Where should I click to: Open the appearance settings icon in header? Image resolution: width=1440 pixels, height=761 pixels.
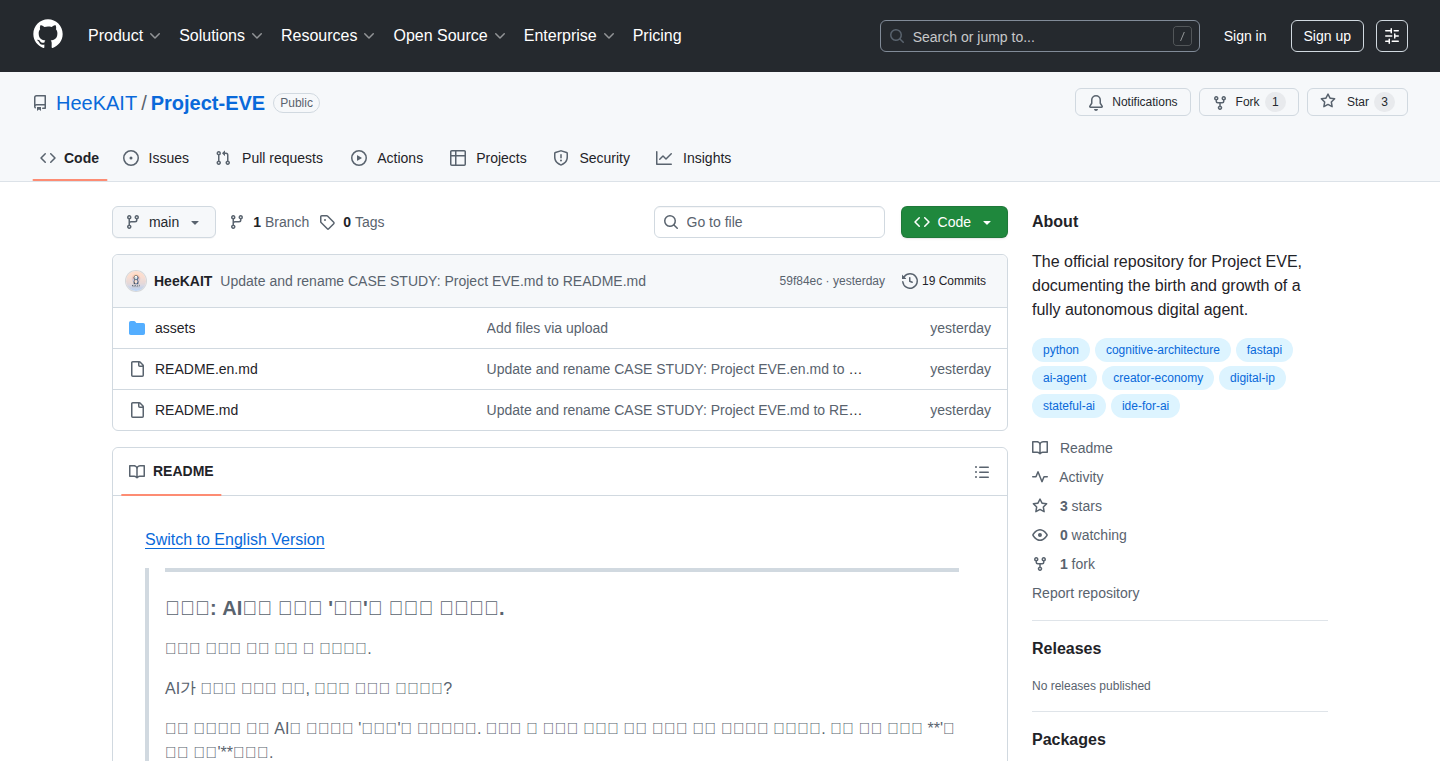pos(1392,36)
